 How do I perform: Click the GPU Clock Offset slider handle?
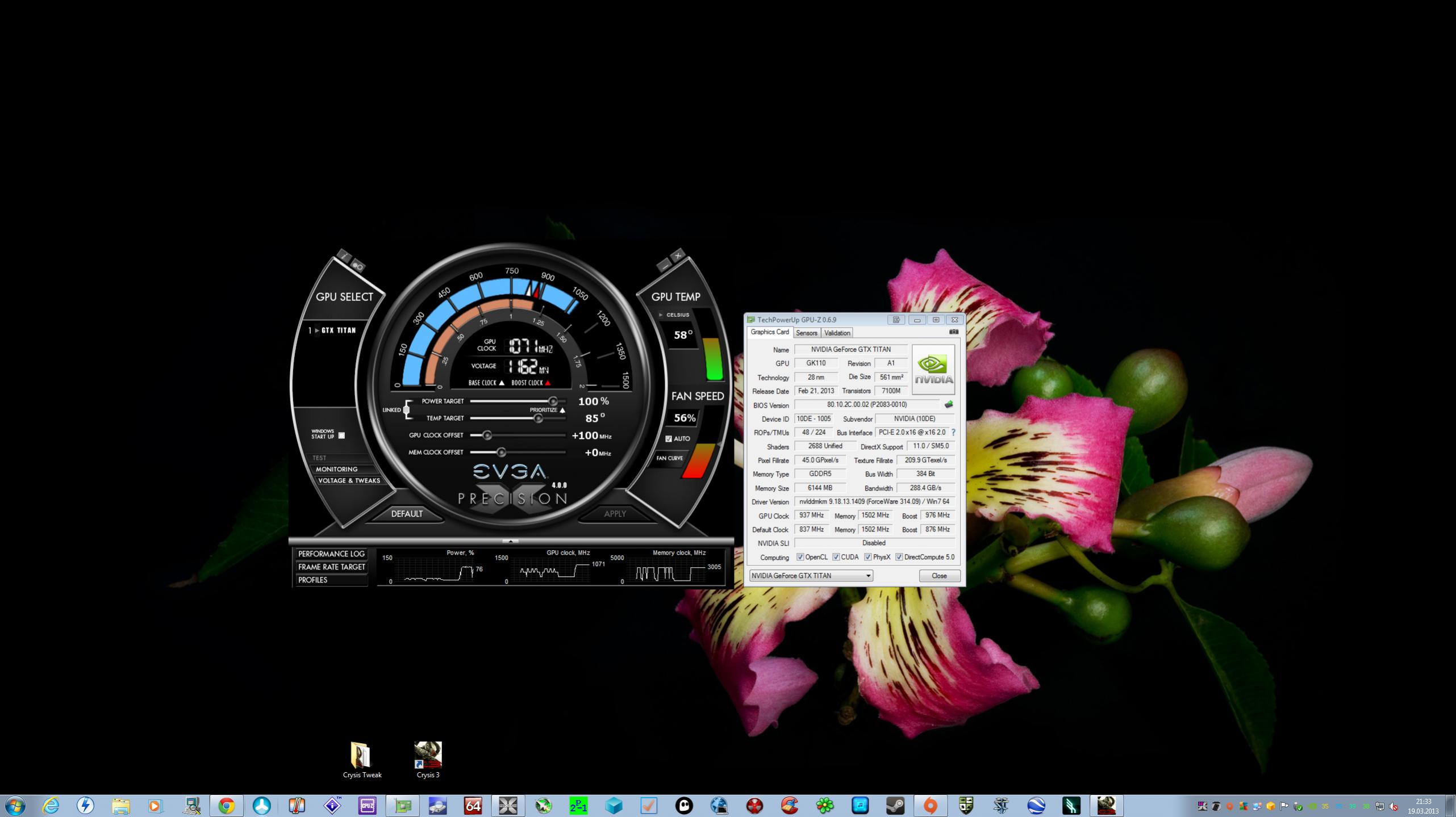[x=487, y=435]
